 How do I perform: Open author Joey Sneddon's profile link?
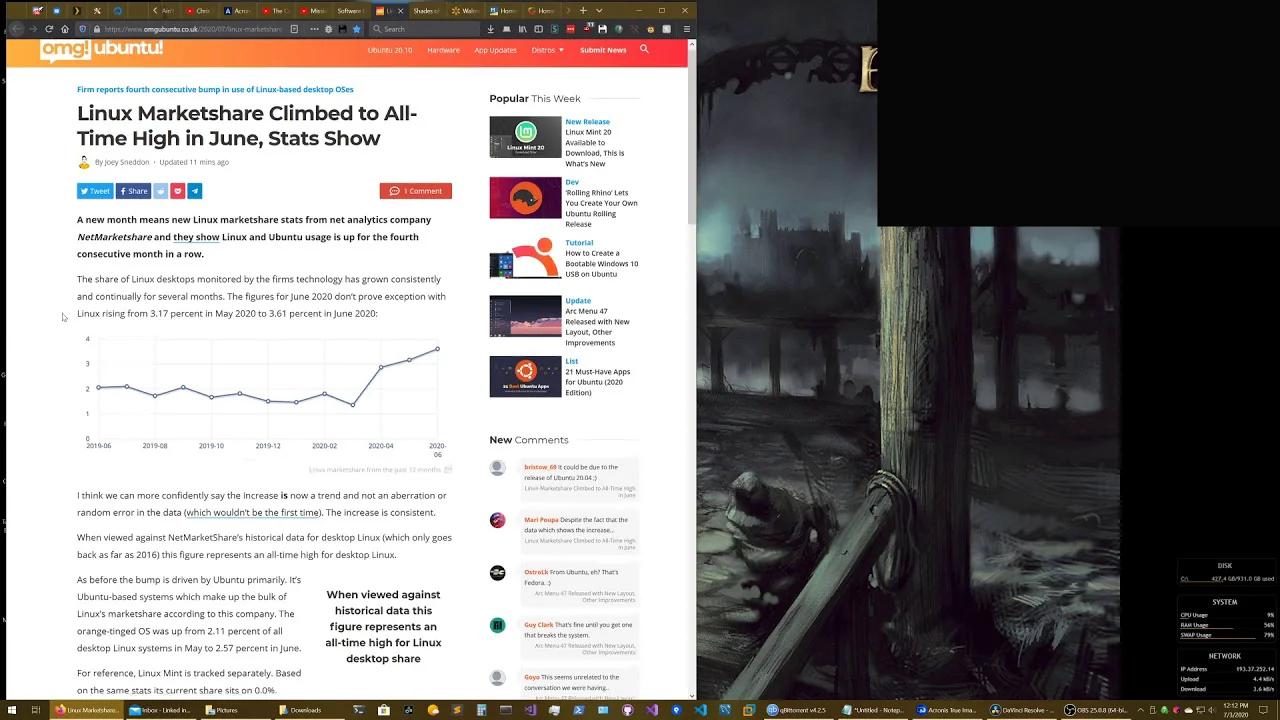126,162
